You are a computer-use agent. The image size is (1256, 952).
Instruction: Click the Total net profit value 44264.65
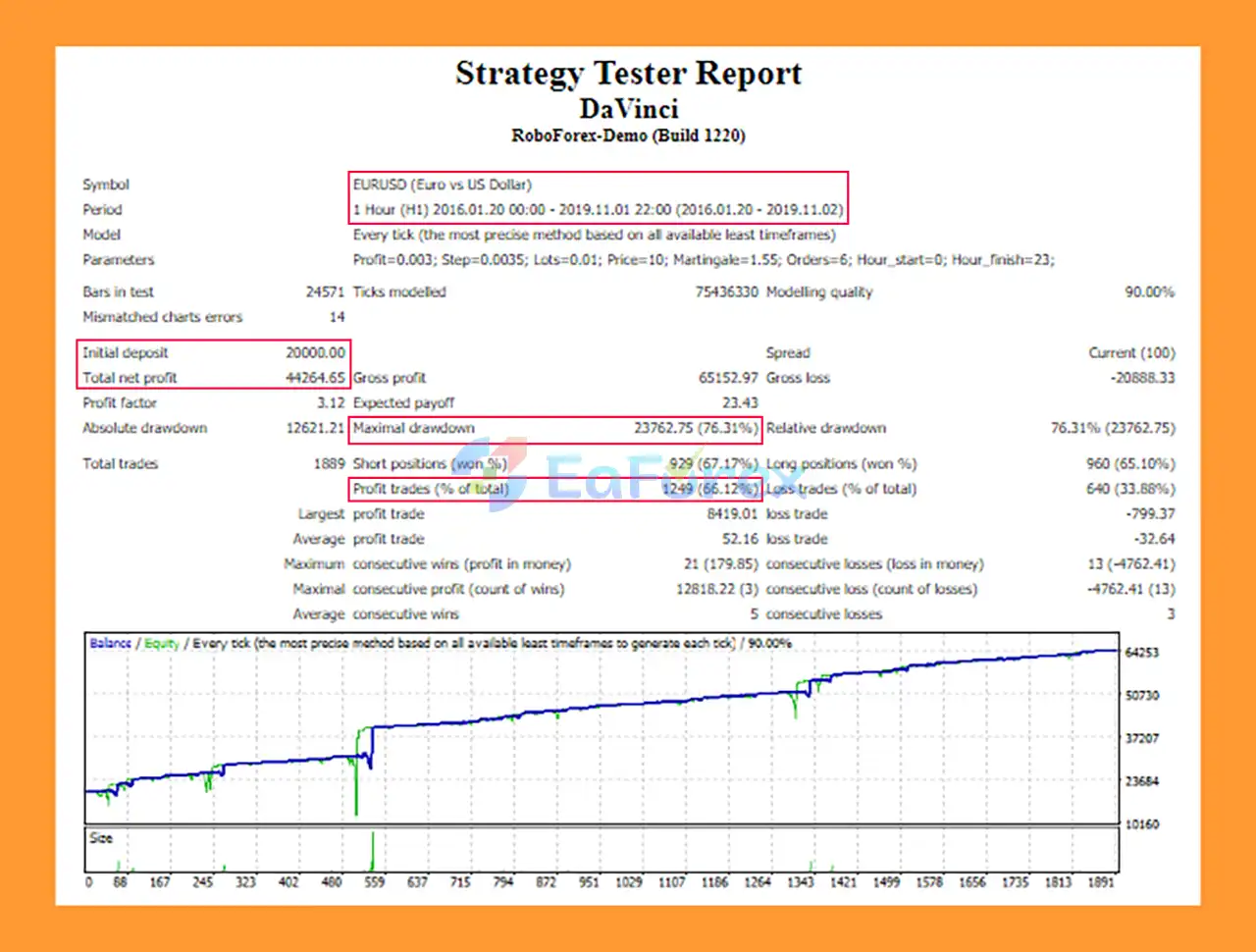[315, 378]
